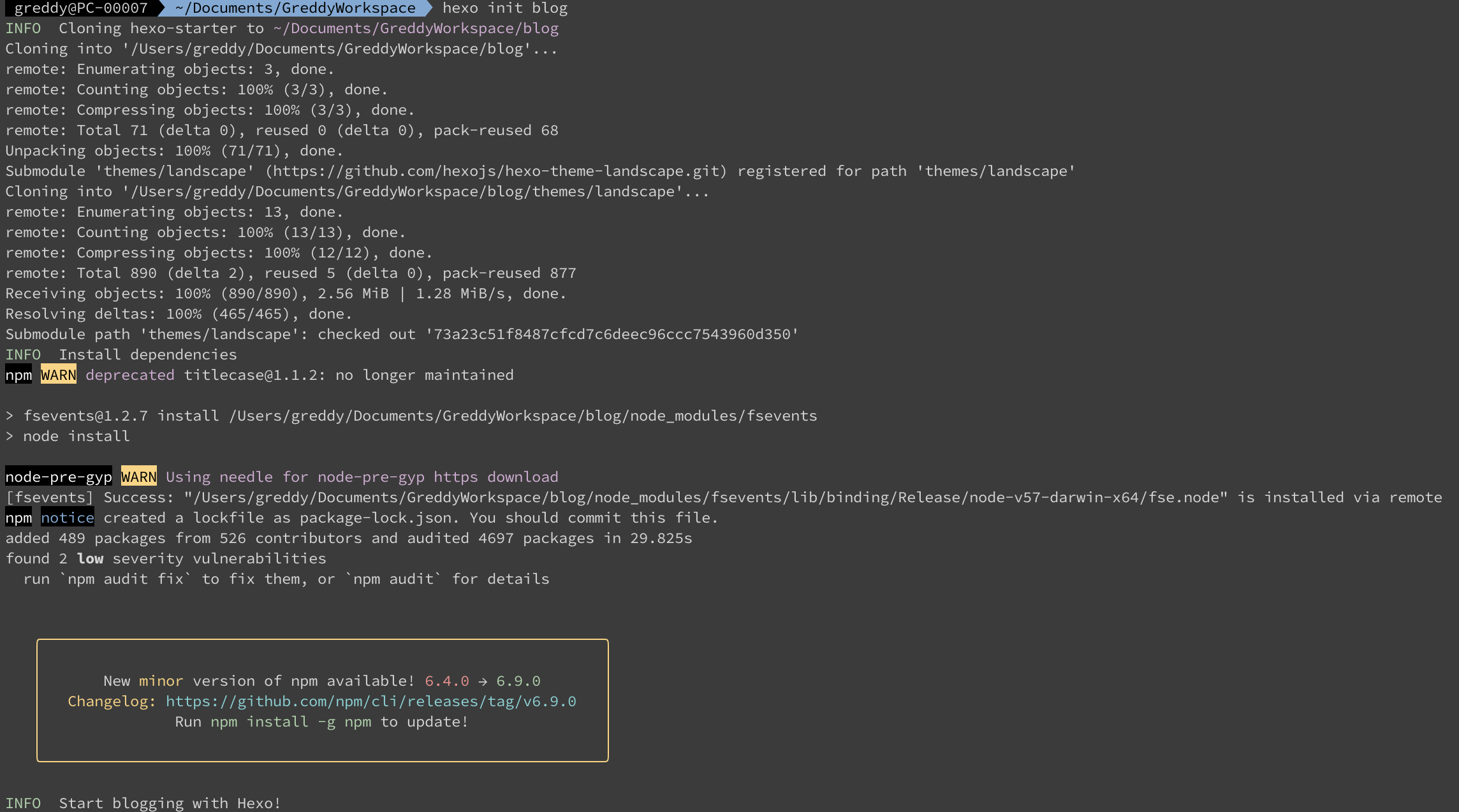Click the 'INFO Start blogging with Hexo!' line
The image size is (1459, 812).
click(x=143, y=803)
